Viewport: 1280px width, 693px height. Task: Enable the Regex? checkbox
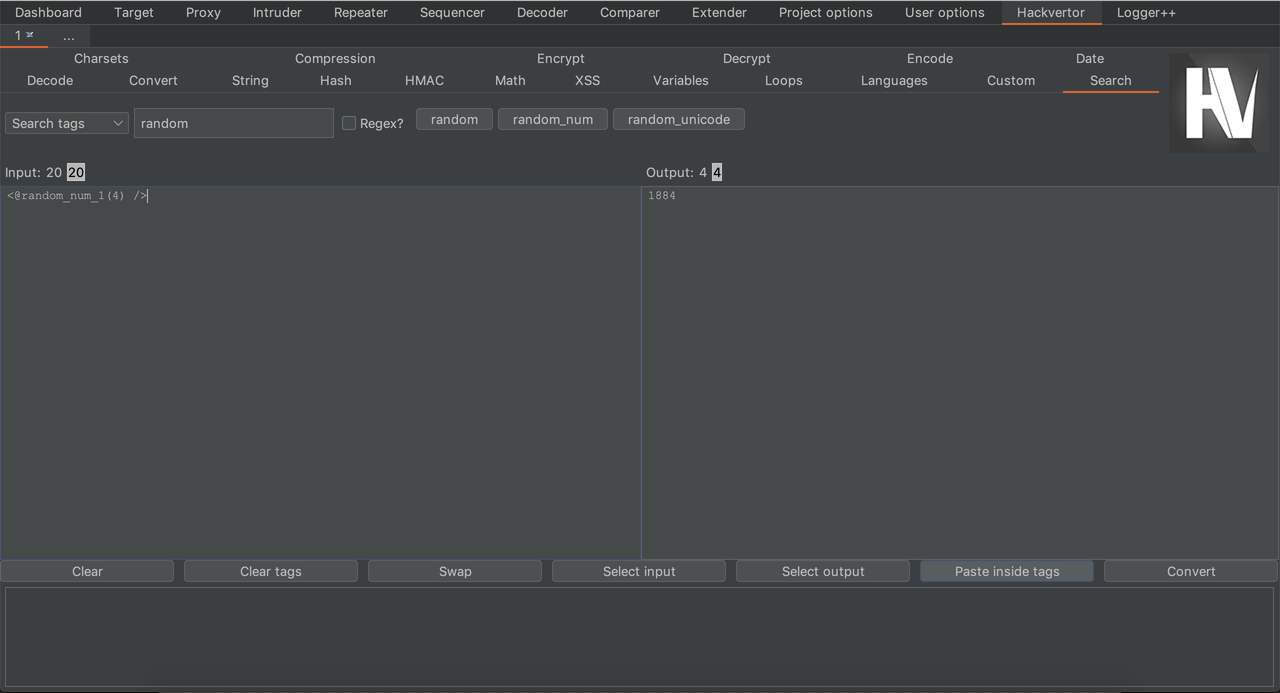pyautogui.click(x=349, y=123)
